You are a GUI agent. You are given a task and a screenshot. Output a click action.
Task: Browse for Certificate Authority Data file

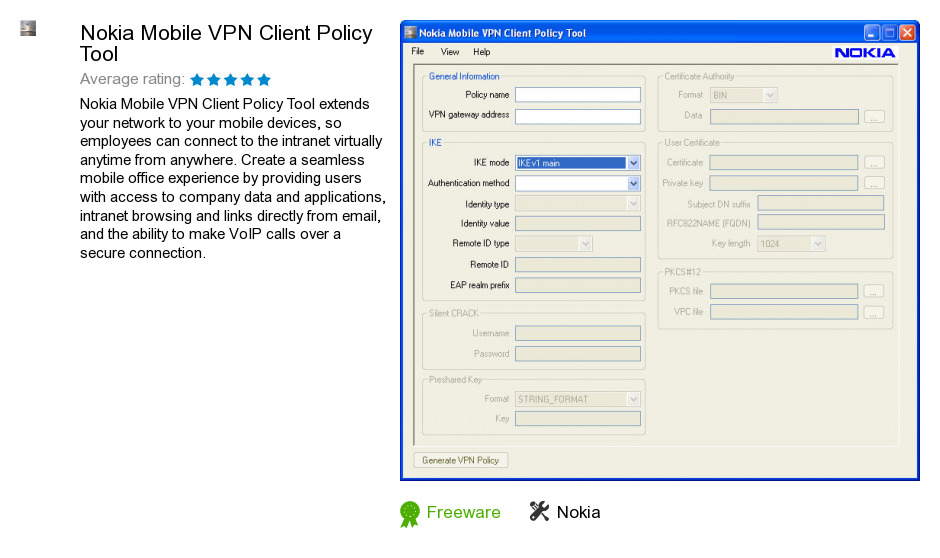874,117
